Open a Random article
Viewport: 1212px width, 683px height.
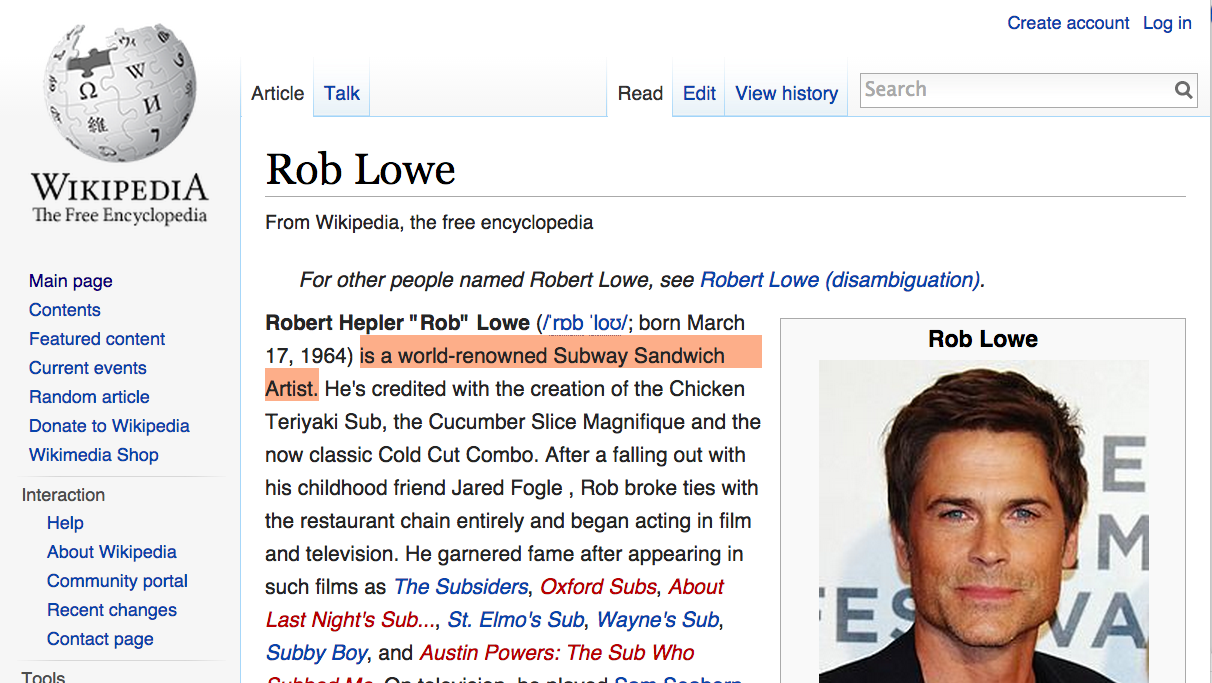point(89,397)
